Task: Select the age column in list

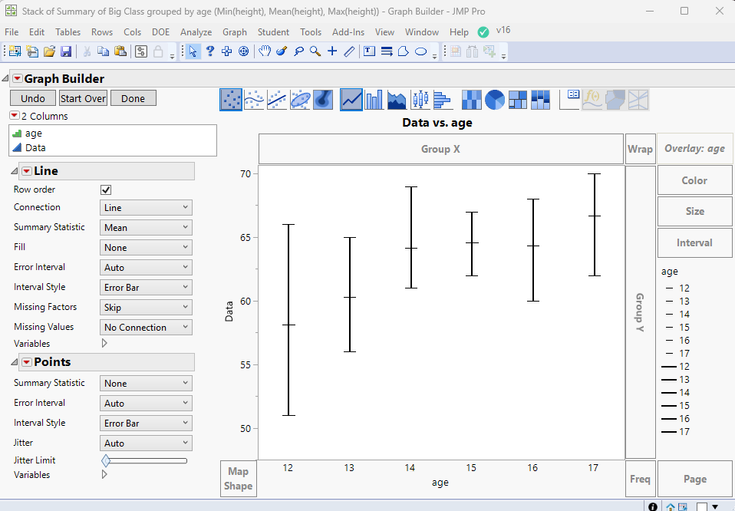Action: point(34,133)
